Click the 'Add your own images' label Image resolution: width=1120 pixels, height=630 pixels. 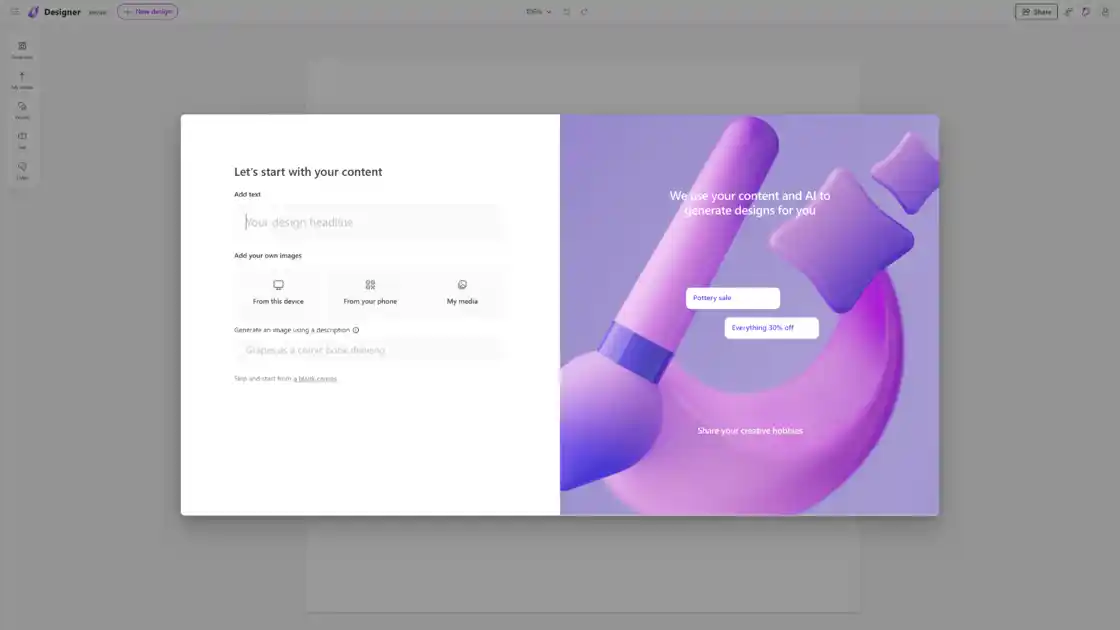click(268, 255)
